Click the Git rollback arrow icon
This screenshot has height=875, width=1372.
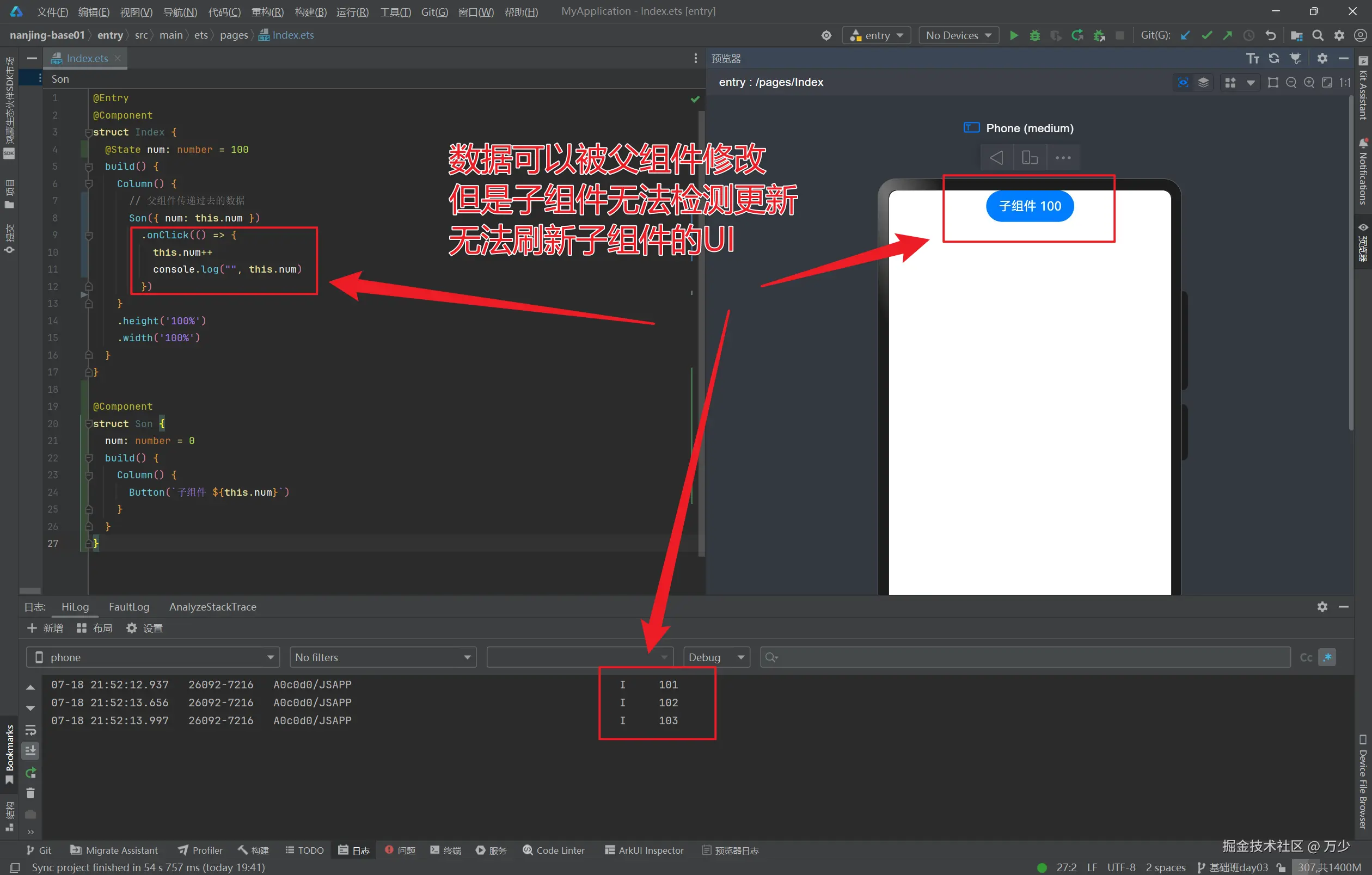(x=1270, y=35)
